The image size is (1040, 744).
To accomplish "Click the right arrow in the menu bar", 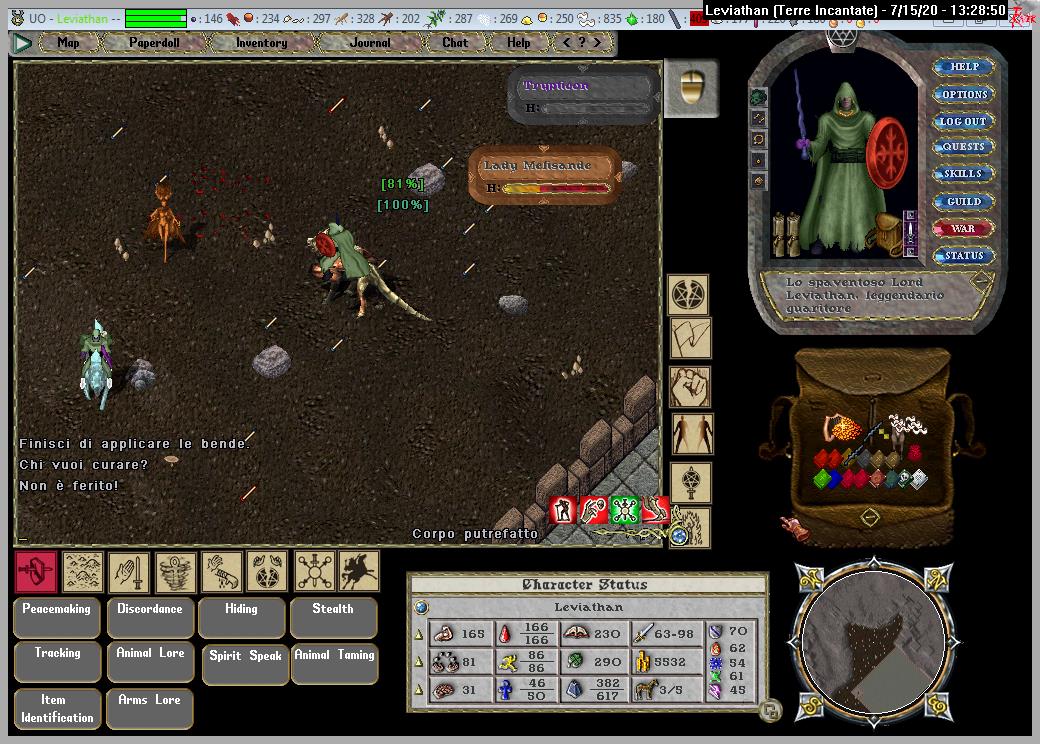I will tap(598, 42).
